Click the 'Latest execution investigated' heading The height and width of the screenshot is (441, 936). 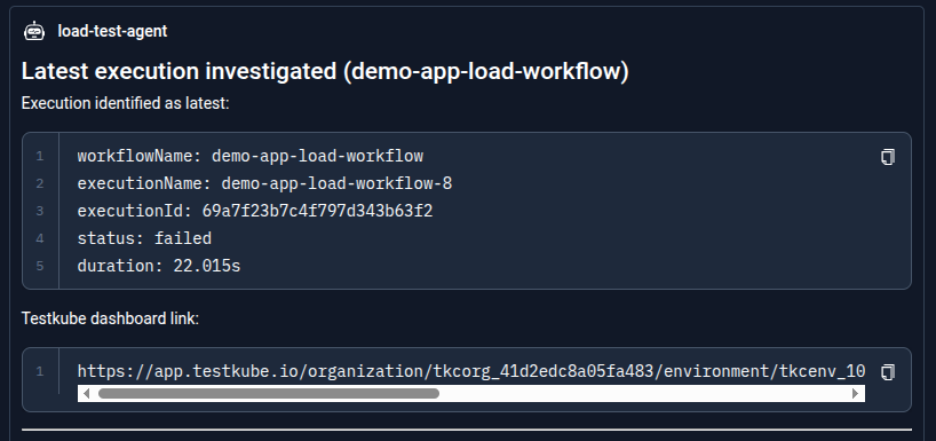325,72
